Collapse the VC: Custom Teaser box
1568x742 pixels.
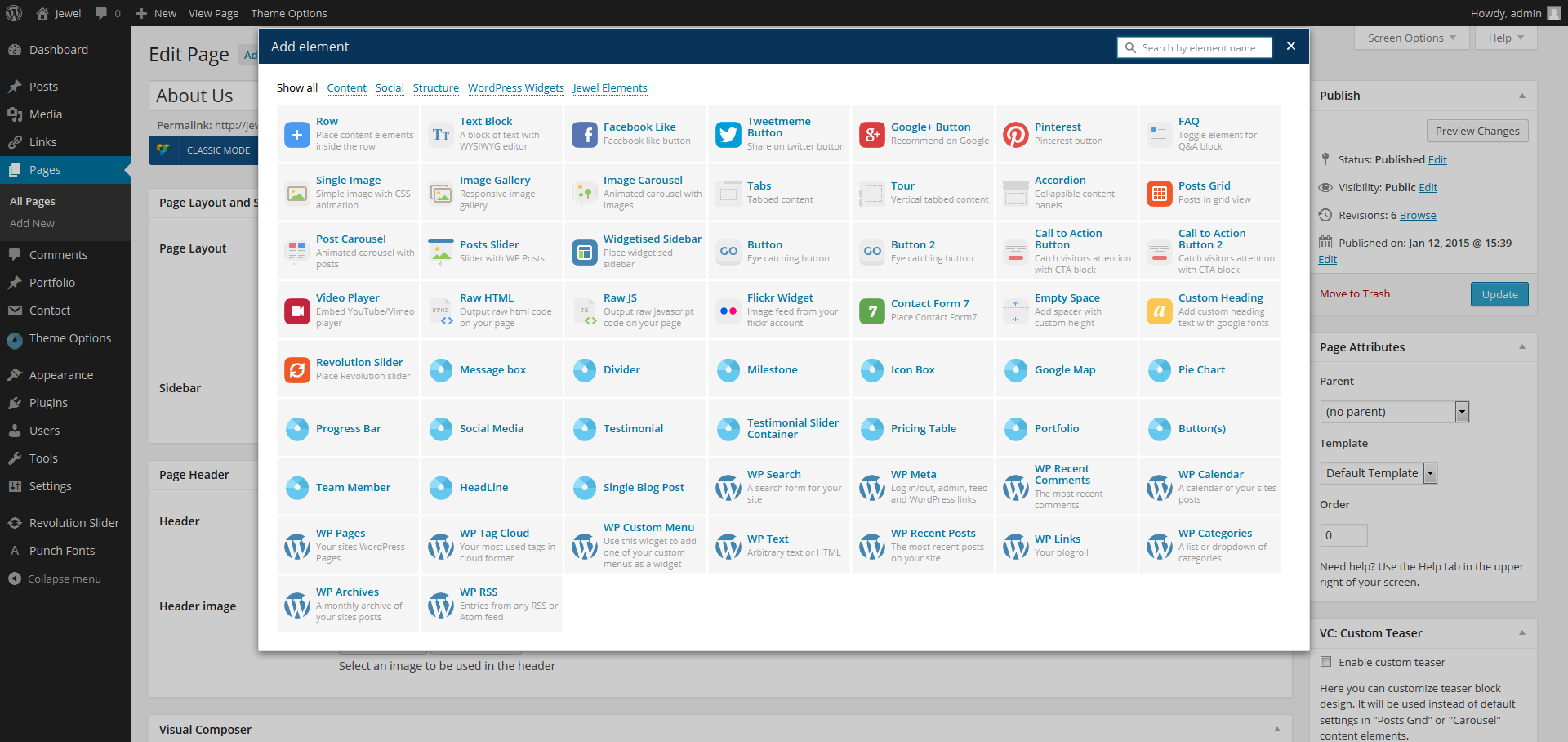pyautogui.click(x=1522, y=633)
